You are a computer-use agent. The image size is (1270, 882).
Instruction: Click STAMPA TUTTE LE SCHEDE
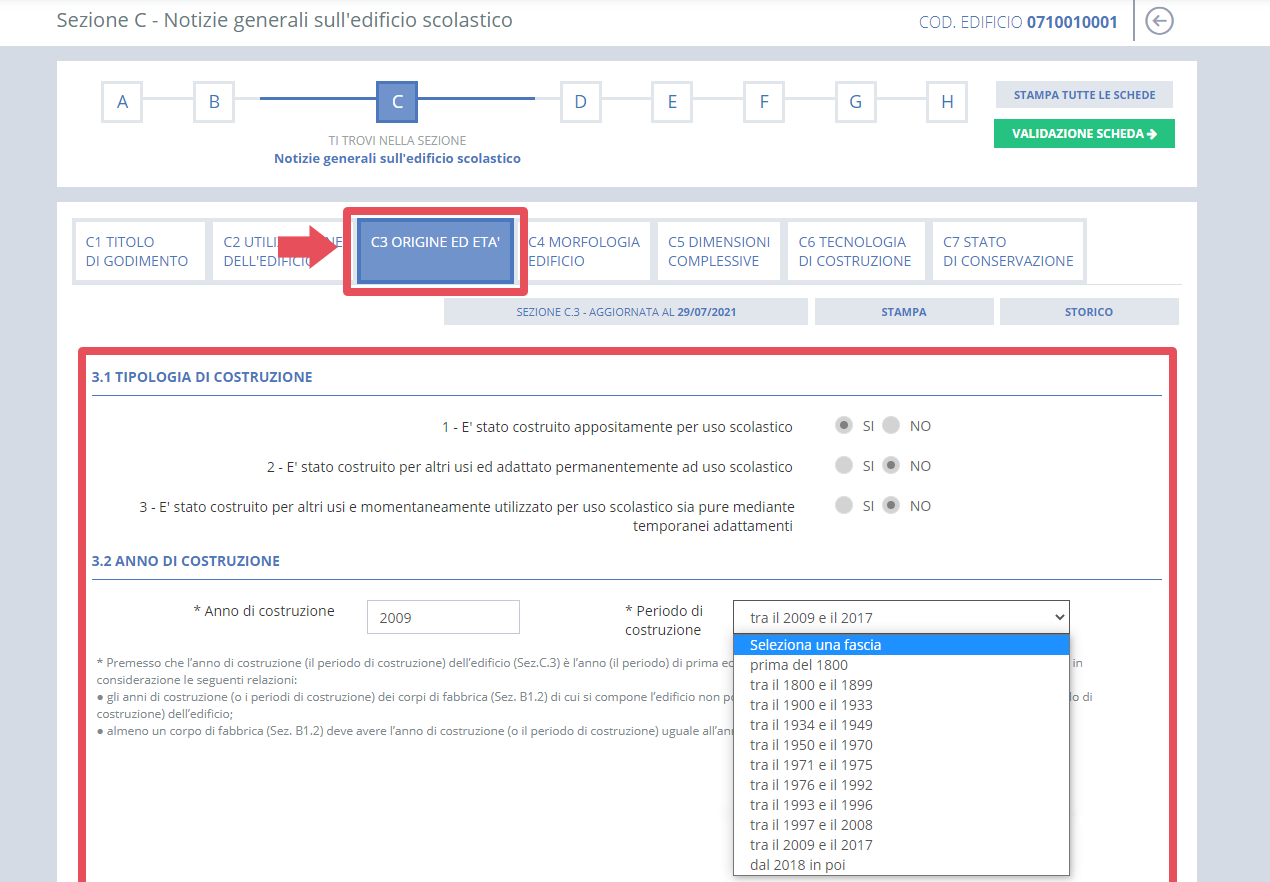tap(1084, 94)
